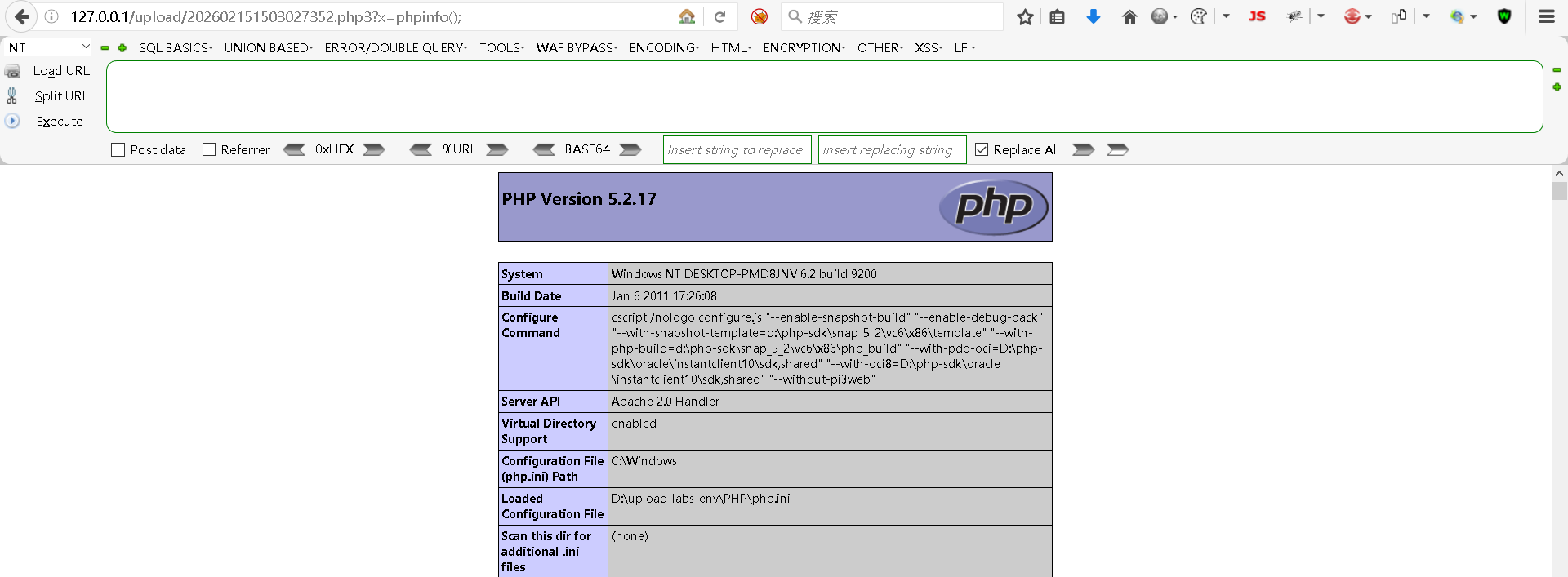Open the UNION BASED menu
This screenshot has height=577, width=1568.
pos(269,48)
